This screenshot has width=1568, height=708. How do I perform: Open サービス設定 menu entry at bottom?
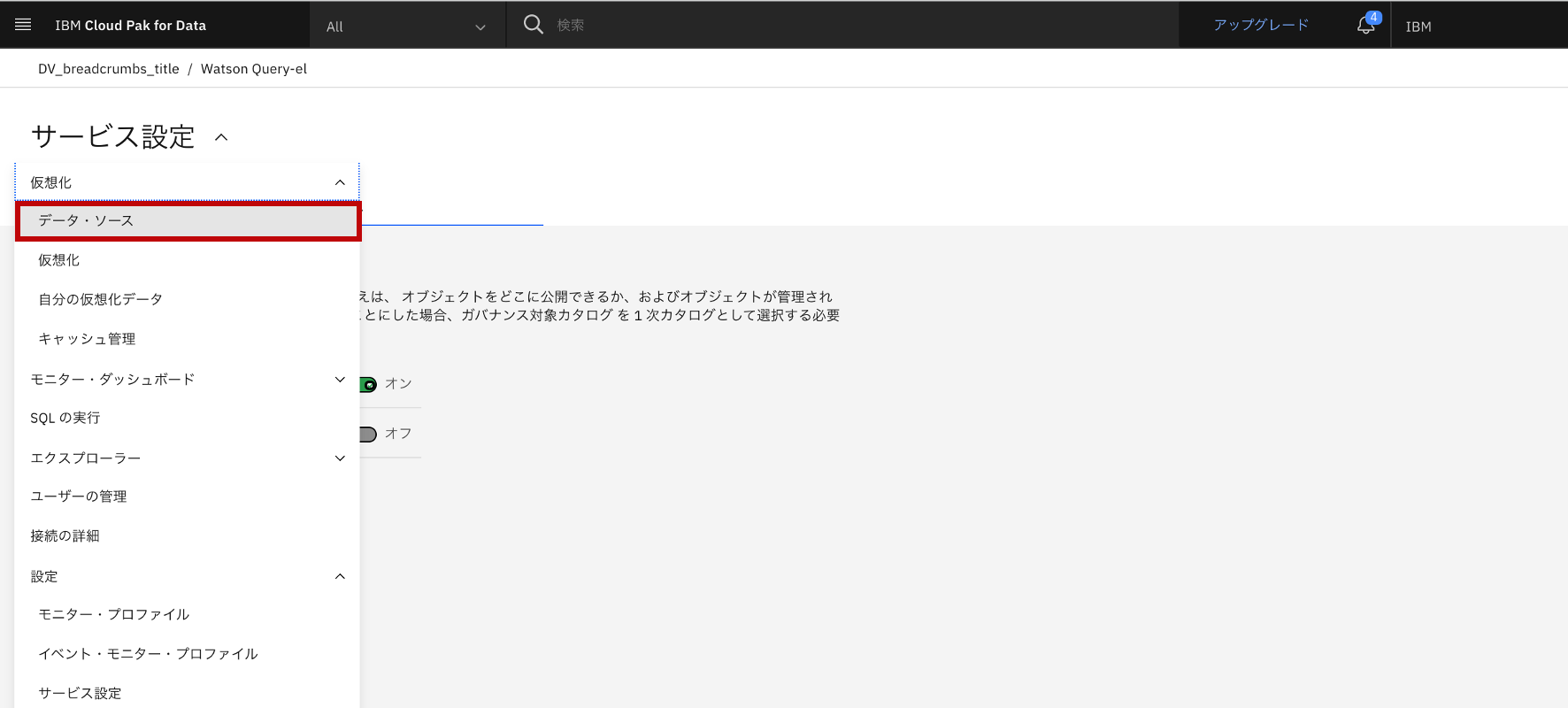pos(187,693)
